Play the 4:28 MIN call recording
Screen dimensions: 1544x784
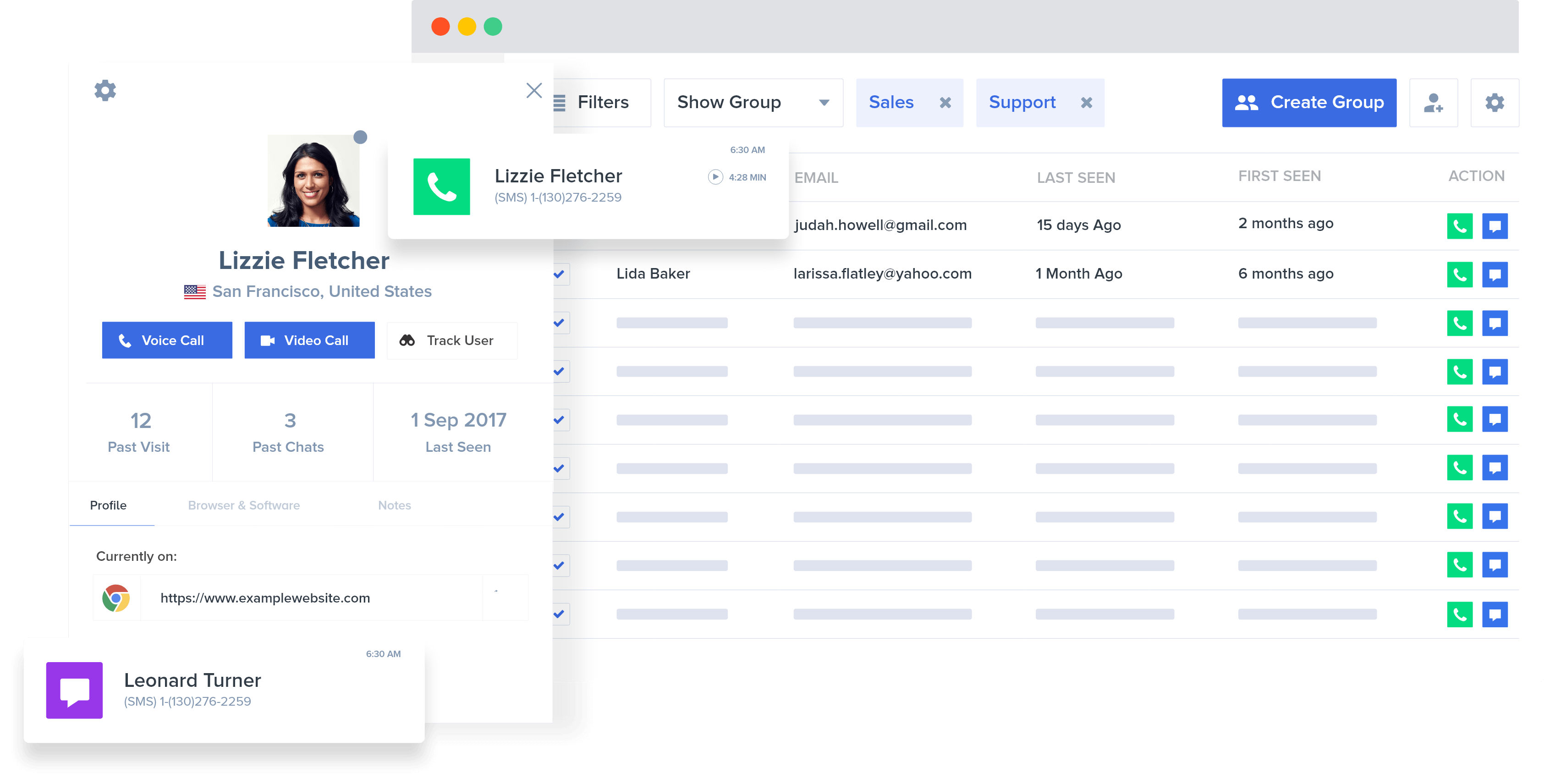(715, 177)
